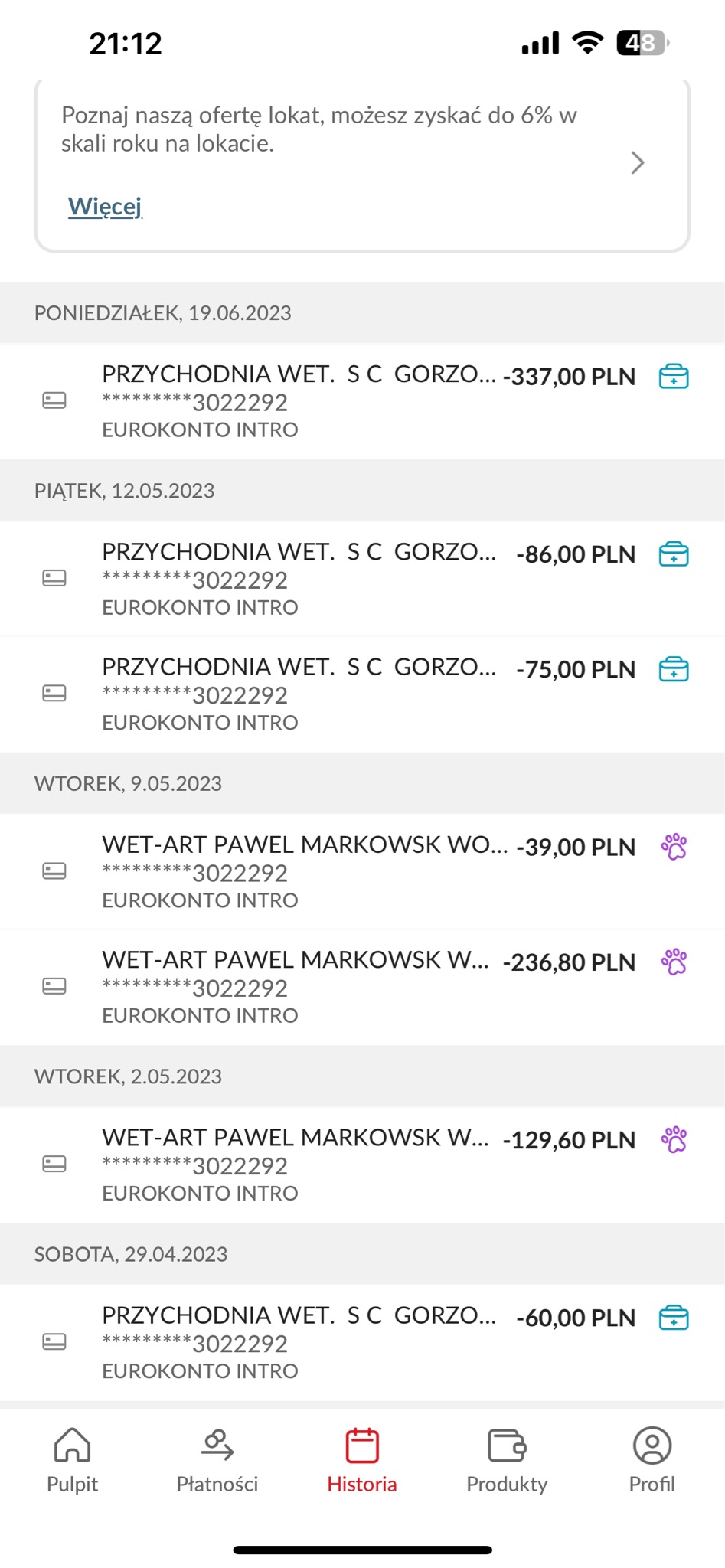Open the Więcej link in offer banner

(x=105, y=206)
